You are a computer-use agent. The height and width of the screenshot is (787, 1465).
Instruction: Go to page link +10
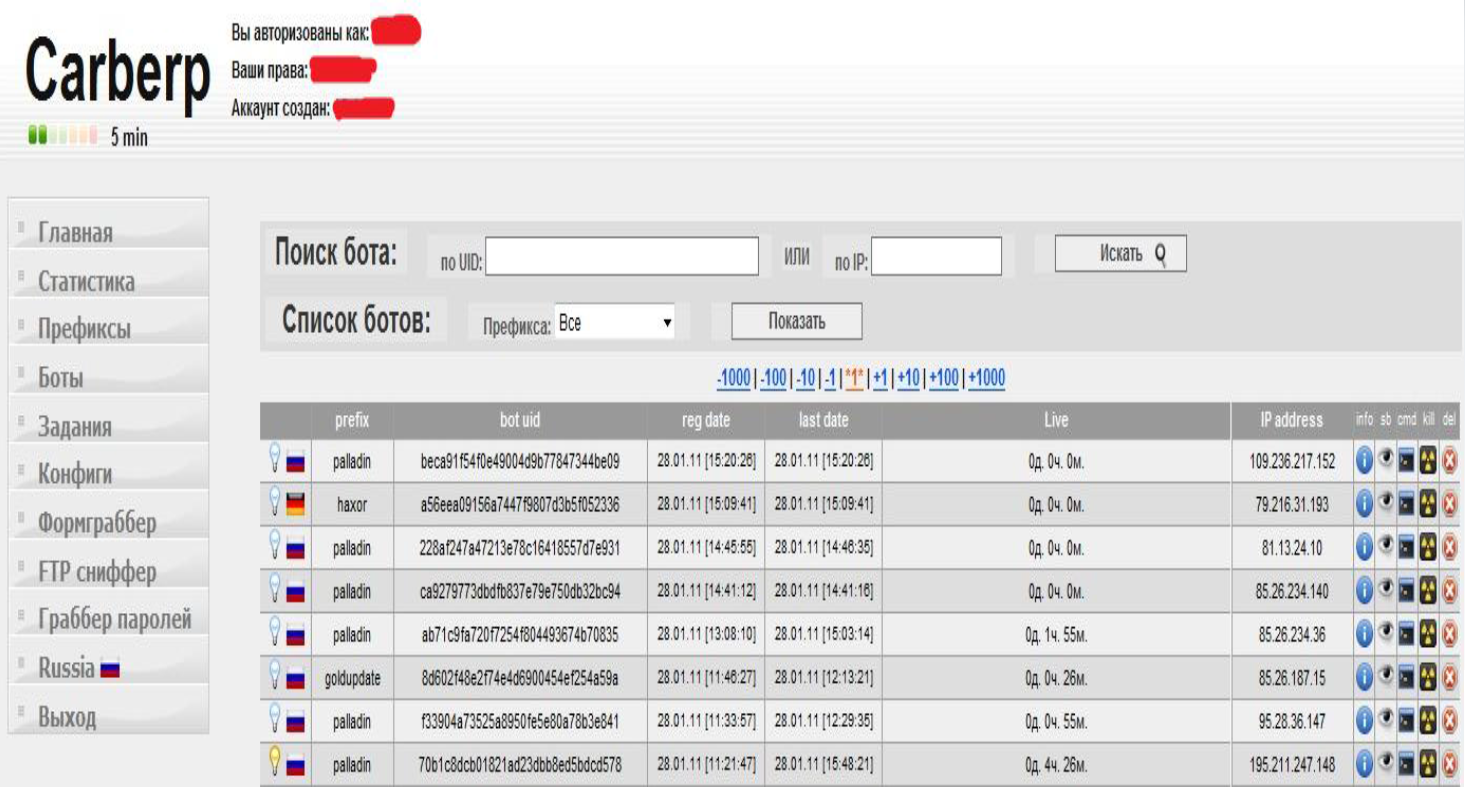tap(908, 379)
